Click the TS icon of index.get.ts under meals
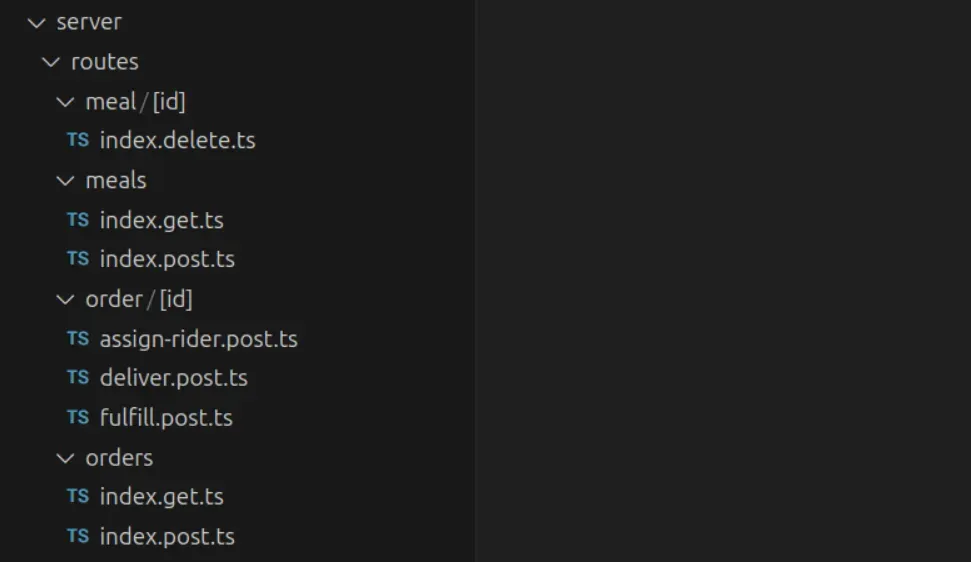Viewport: 971px width, 562px height. [x=78, y=219]
